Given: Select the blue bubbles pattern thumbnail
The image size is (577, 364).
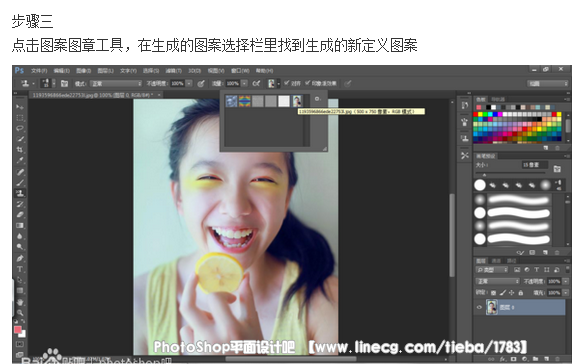Looking at the screenshot, I should pos(231,101).
